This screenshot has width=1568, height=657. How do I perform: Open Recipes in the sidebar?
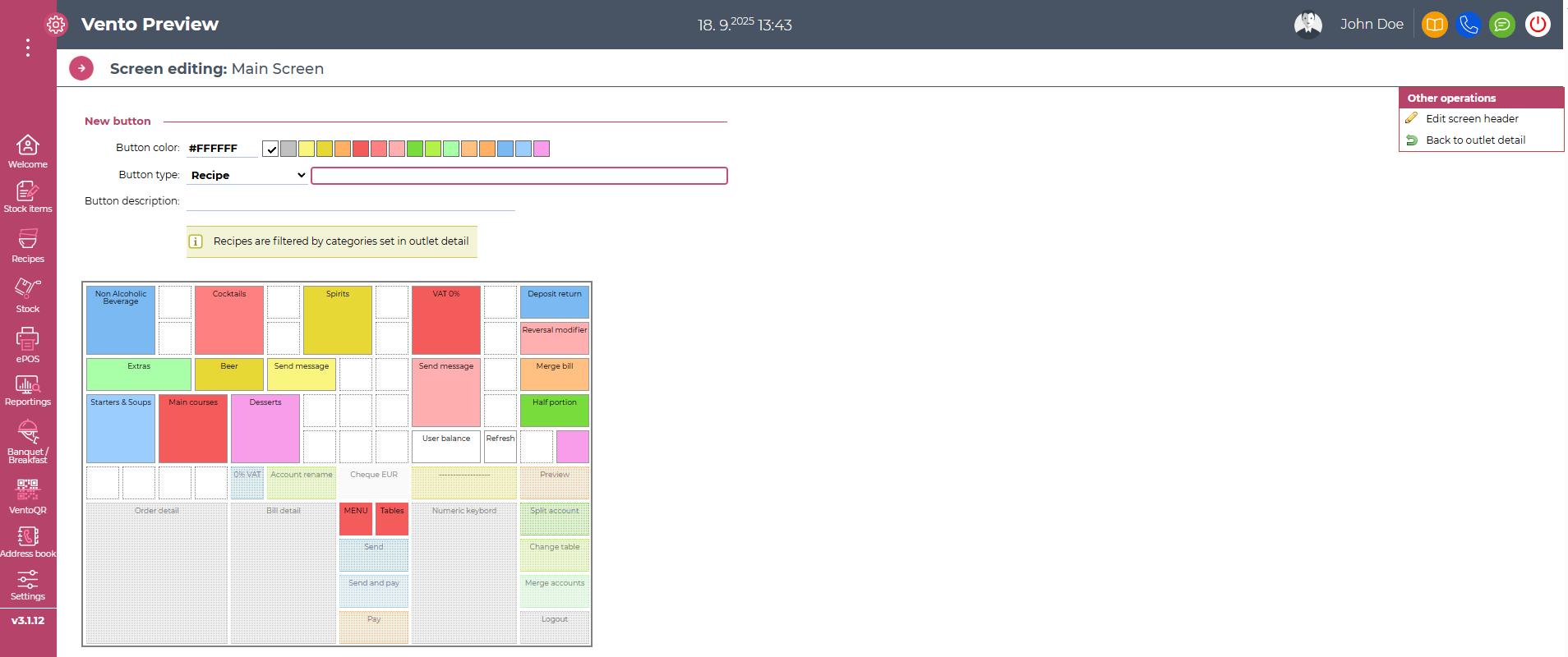coord(28,246)
